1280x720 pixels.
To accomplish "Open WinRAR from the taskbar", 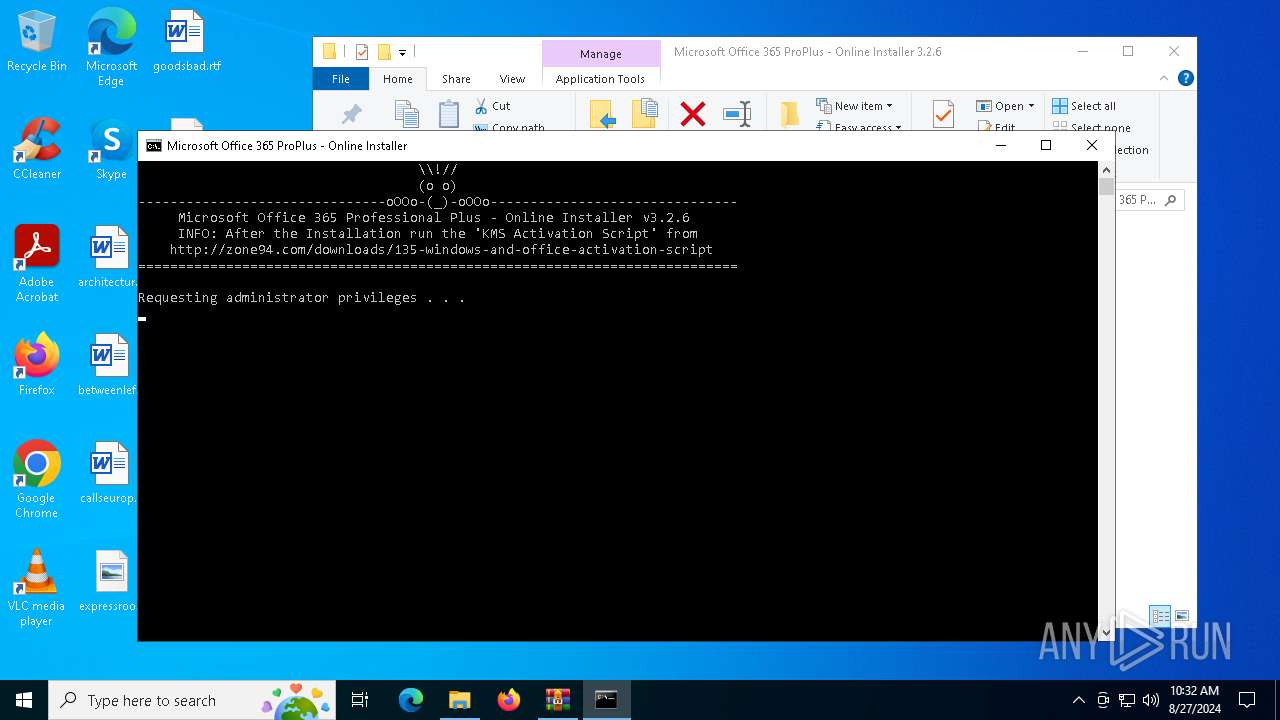I will (558, 700).
